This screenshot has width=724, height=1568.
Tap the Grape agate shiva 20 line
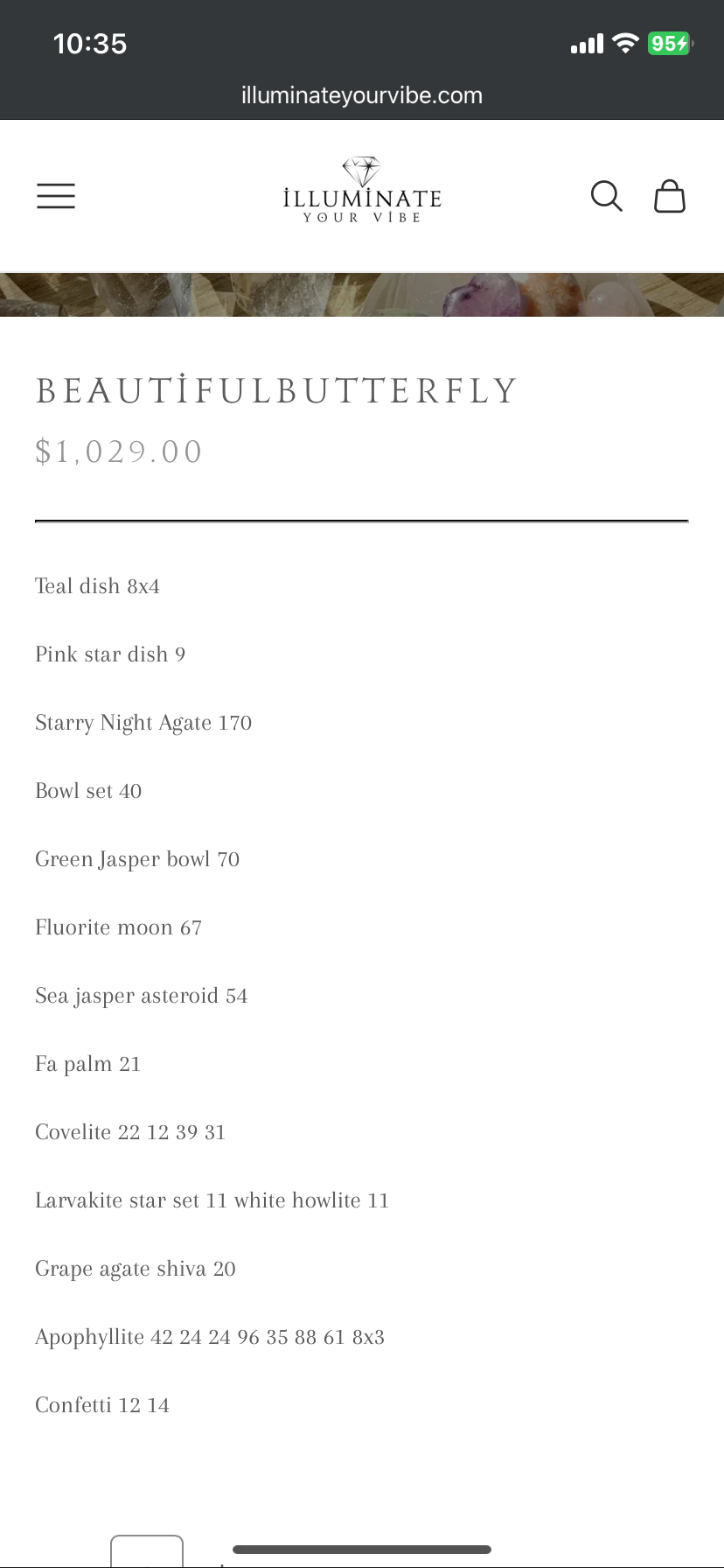tap(136, 1269)
